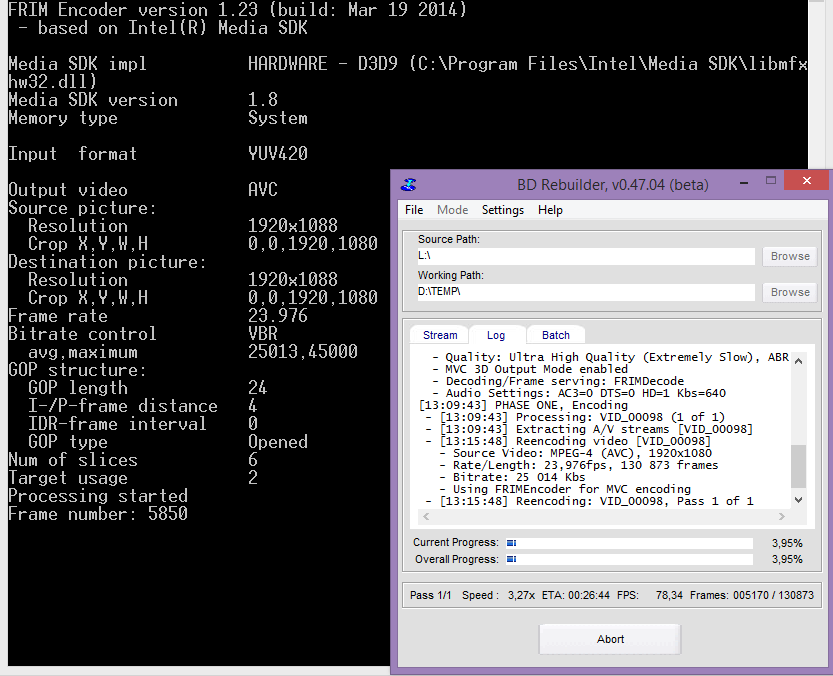Click the Current Progress 3,95% value
The height and width of the screenshot is (676, 833).
[x=787, y=544]
